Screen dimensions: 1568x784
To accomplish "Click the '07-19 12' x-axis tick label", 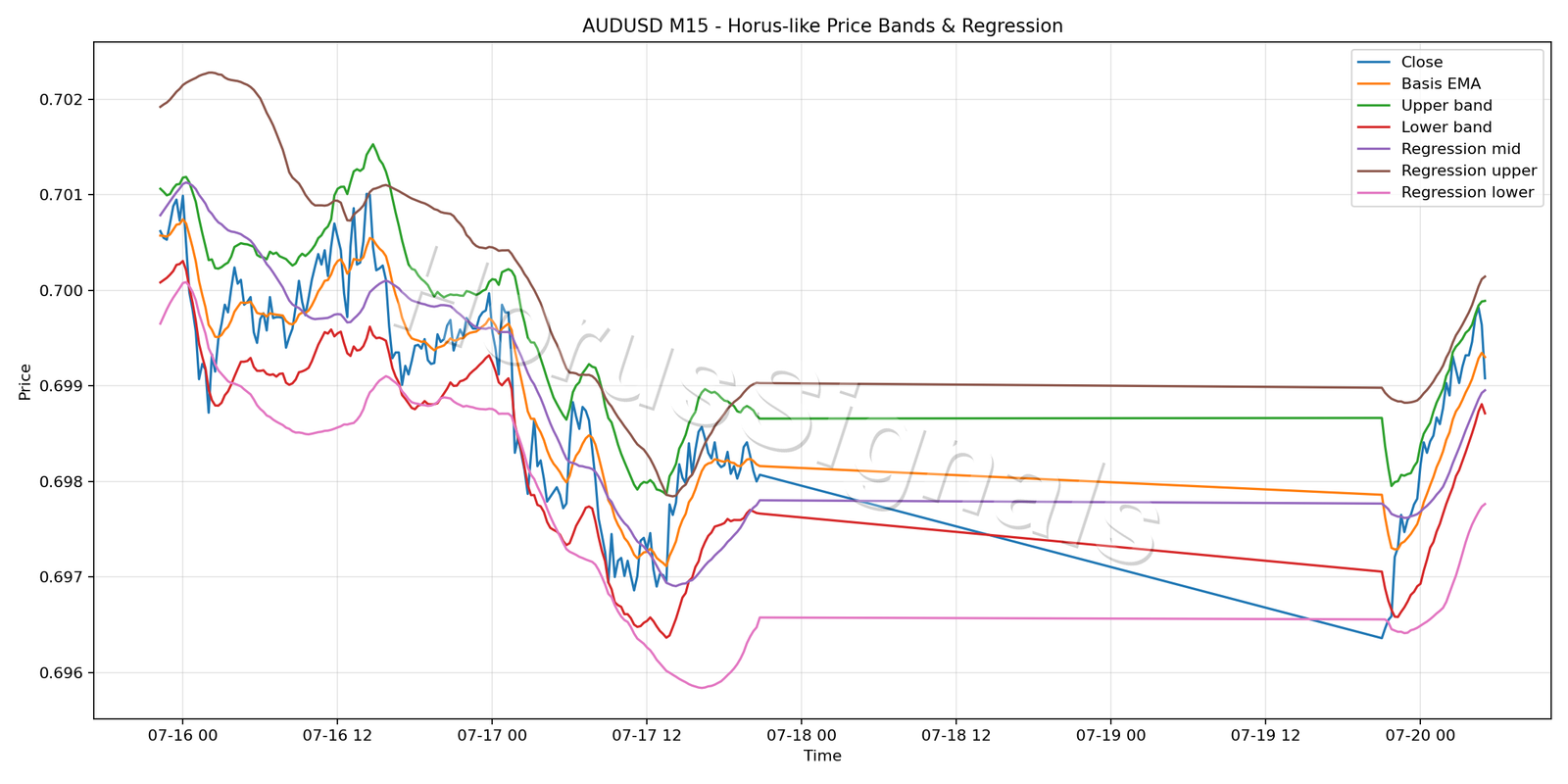I will point(1266,735).
